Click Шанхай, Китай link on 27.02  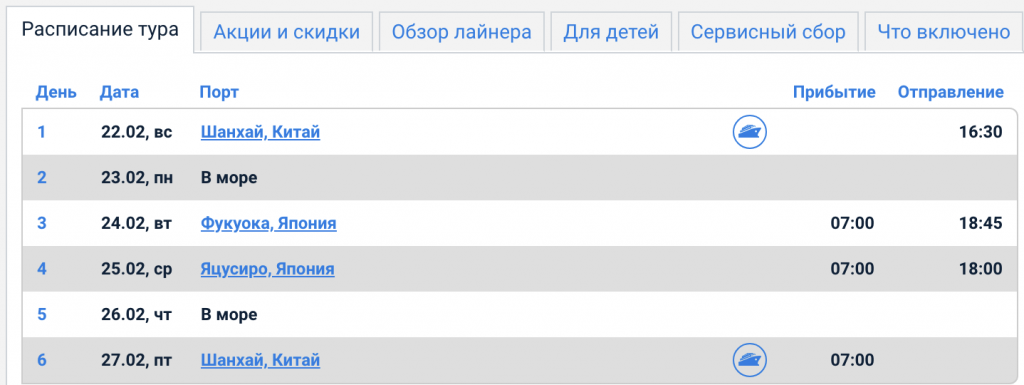pos(260,360)
